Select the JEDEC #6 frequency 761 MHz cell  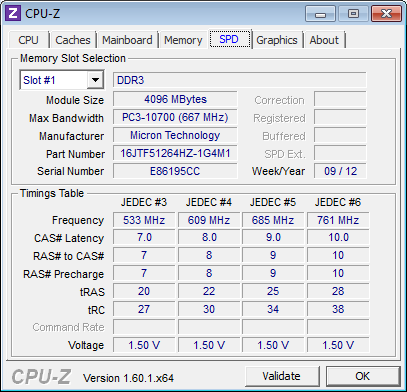click(338, 220)
